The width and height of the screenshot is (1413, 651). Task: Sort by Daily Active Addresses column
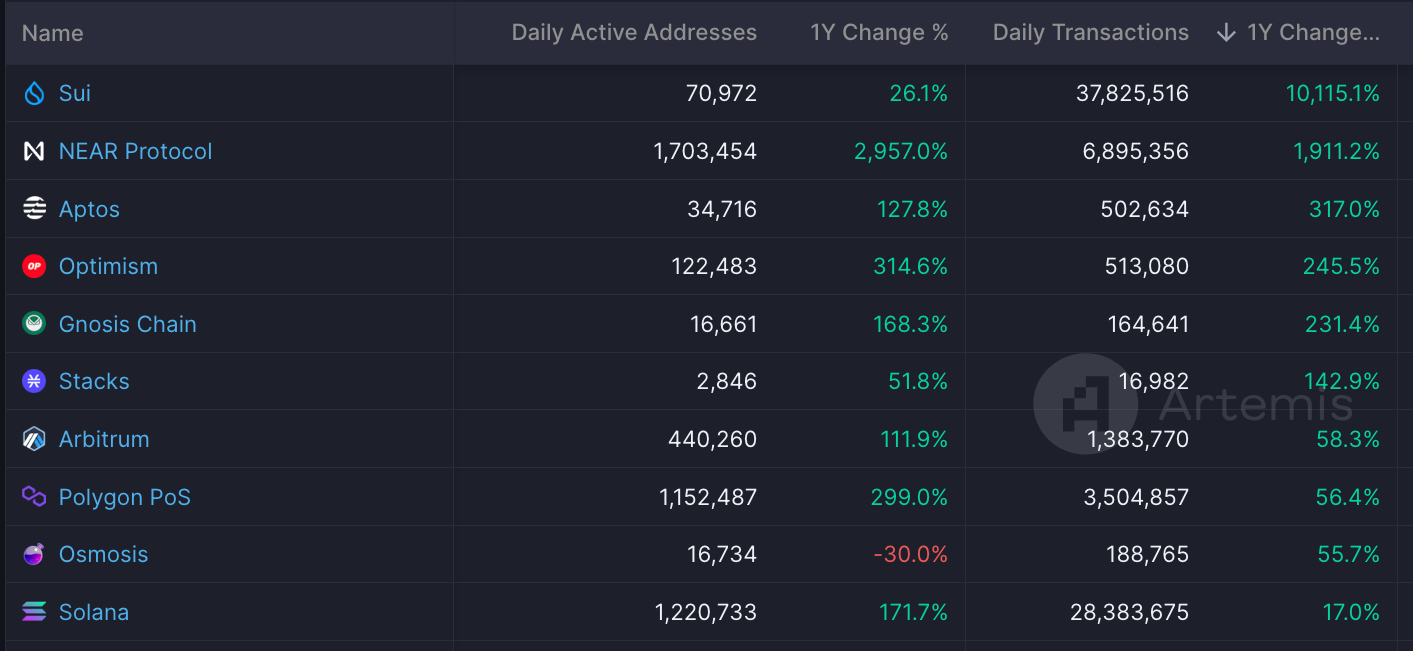click(634, 33)
